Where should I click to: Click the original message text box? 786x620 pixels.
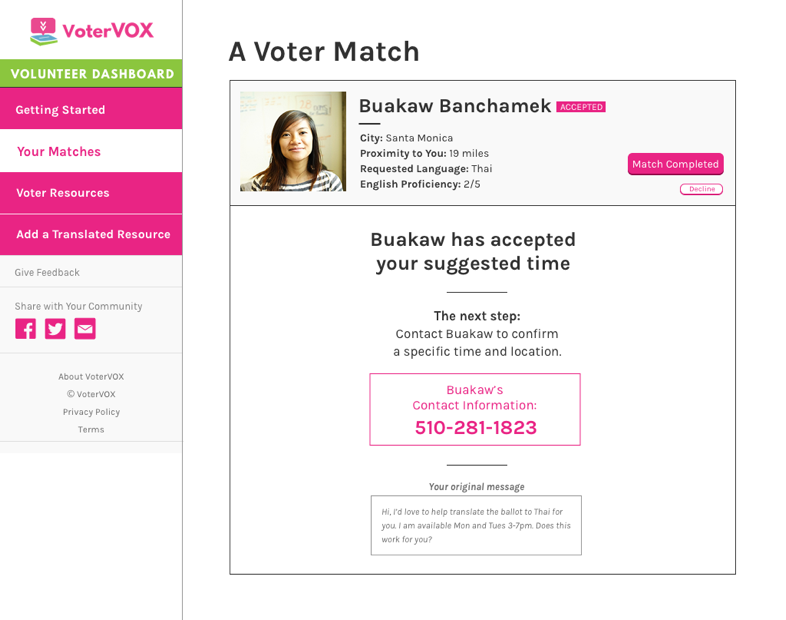(476, 525)
